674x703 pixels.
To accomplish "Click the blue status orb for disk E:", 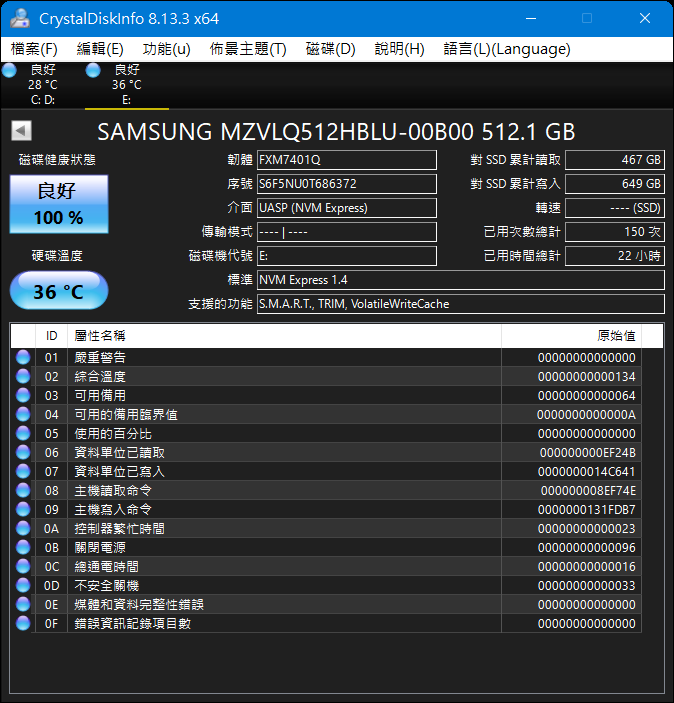I will [x=93, y=70].
